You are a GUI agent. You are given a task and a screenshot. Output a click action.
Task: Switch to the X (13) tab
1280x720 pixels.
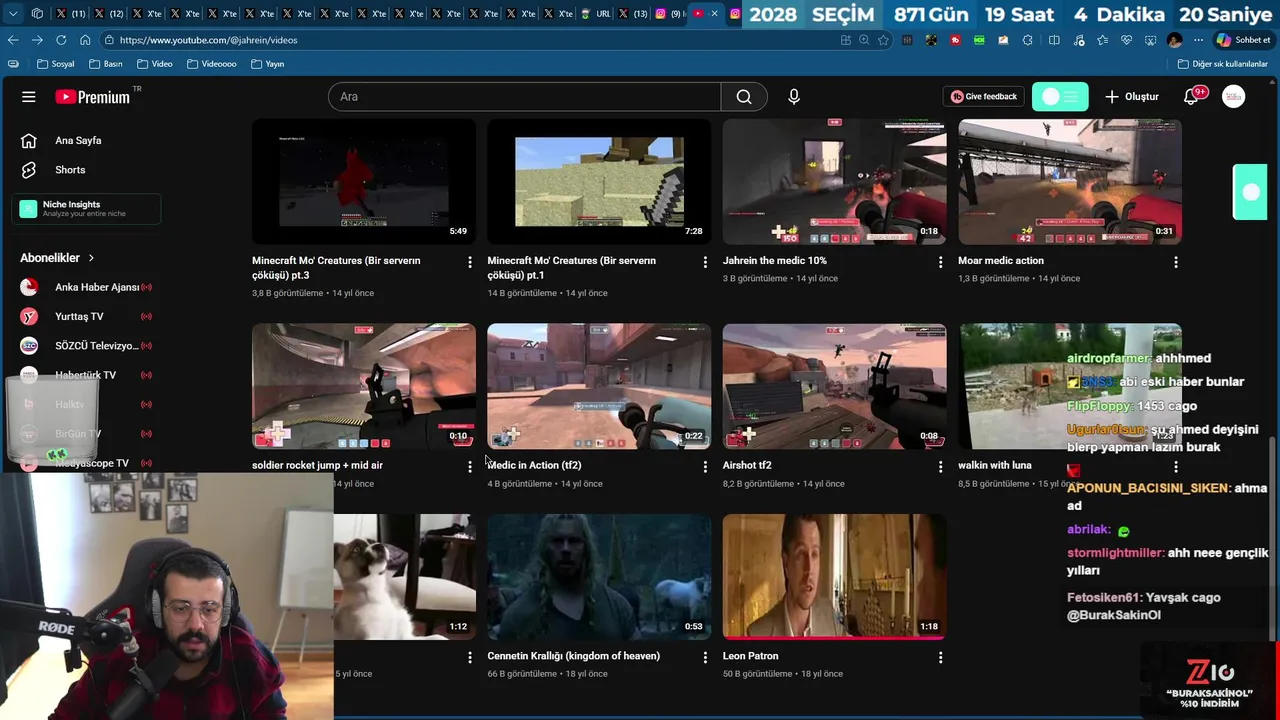pos(634,14)
